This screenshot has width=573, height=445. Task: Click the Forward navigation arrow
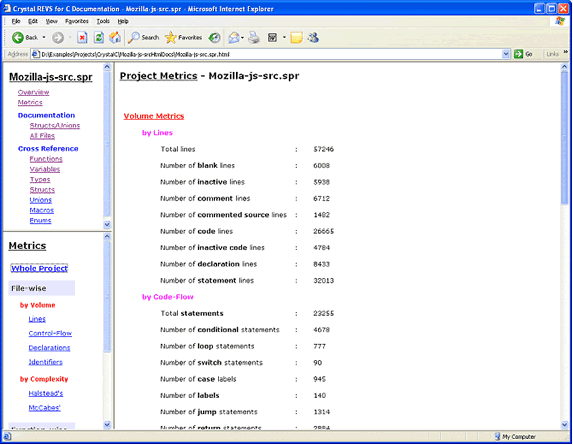58,37
